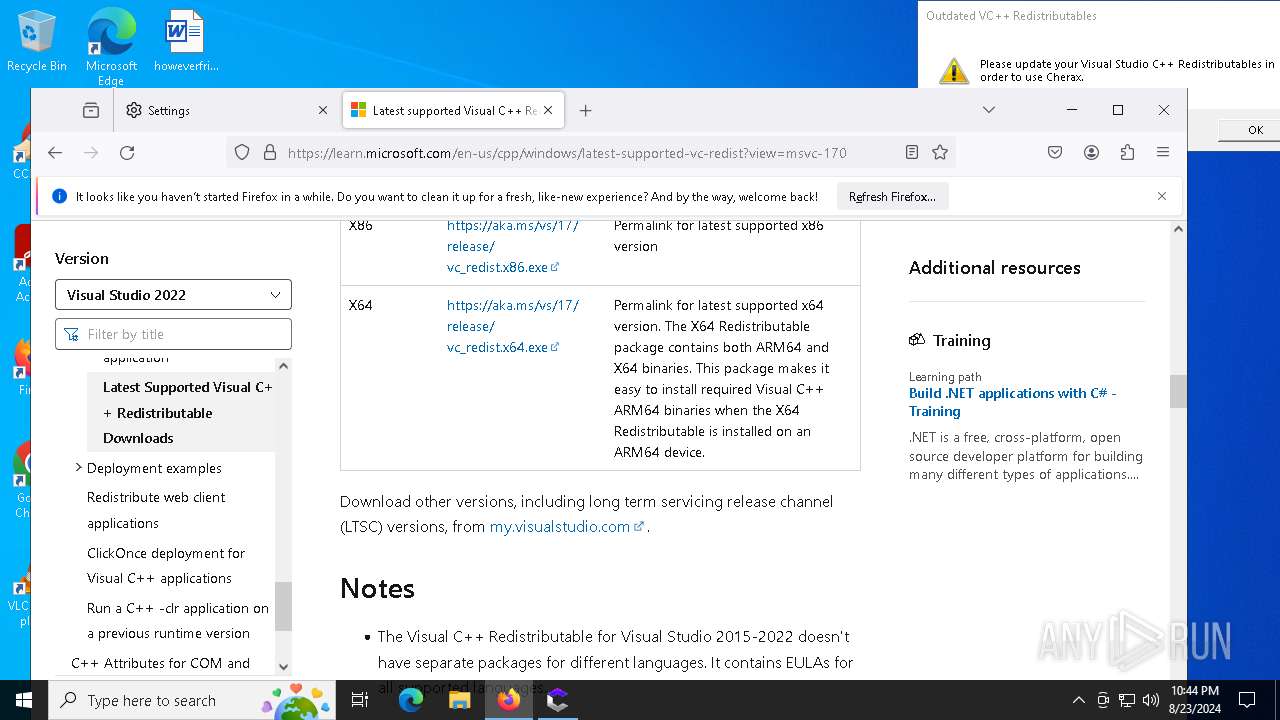
Task: Click Refresh Firefox button
Action: click(x=892, y=197)
